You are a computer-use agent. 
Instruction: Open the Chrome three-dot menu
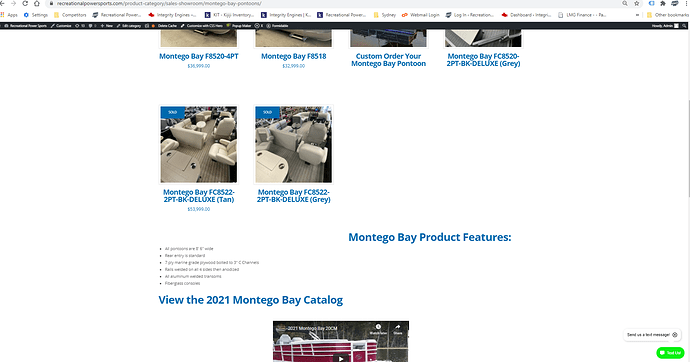[x=686, y=4]
